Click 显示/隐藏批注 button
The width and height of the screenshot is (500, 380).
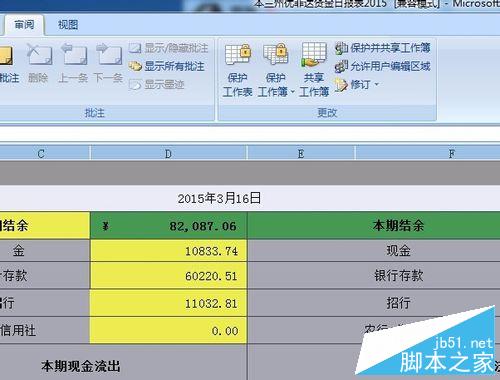click(x=168, y=48)
